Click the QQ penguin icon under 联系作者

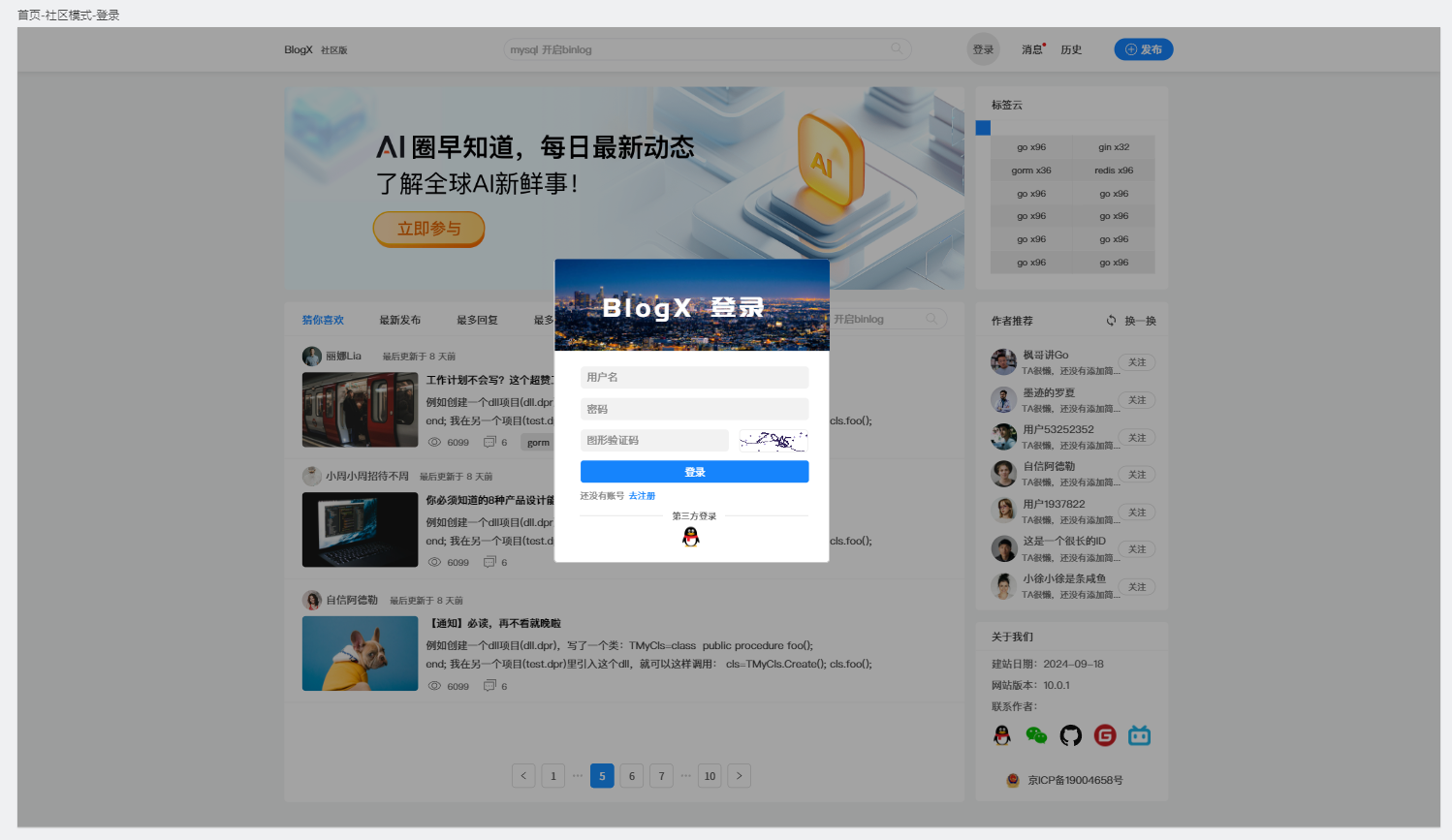coord(1002,735)
